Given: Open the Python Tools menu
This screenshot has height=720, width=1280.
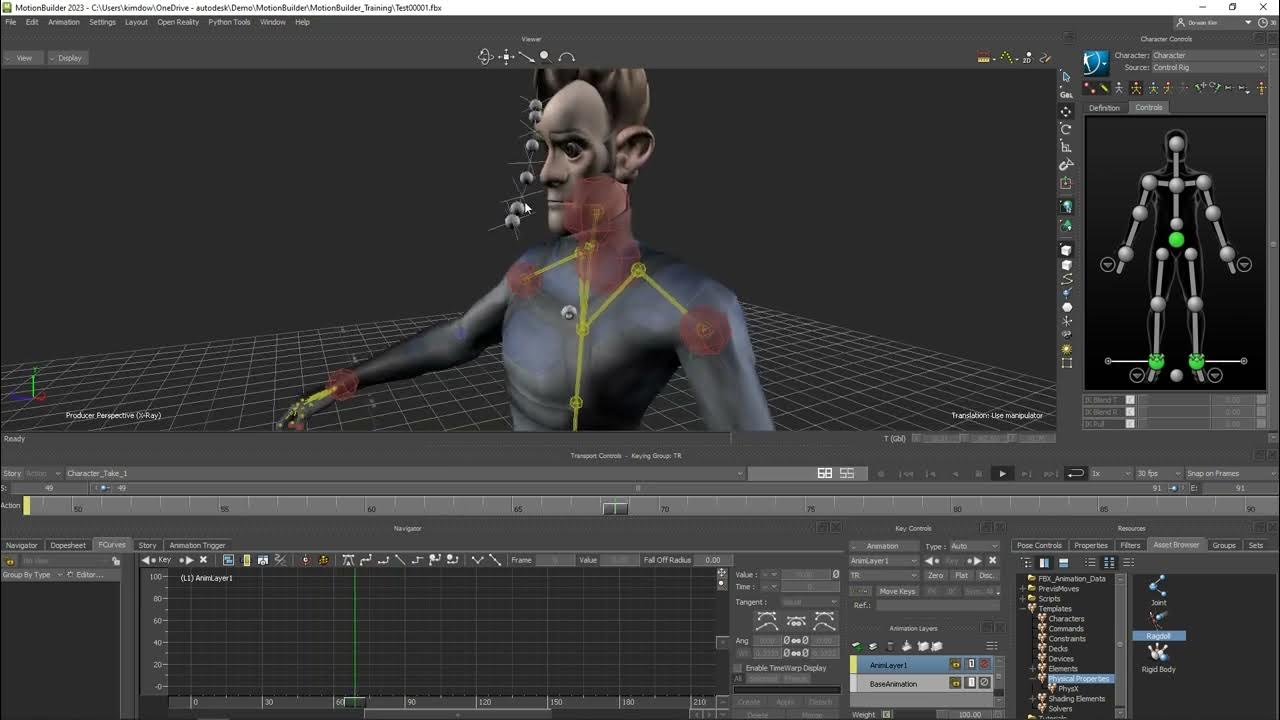Looking at the screenshot, I should pyautogui.click(x=229, y=22).
